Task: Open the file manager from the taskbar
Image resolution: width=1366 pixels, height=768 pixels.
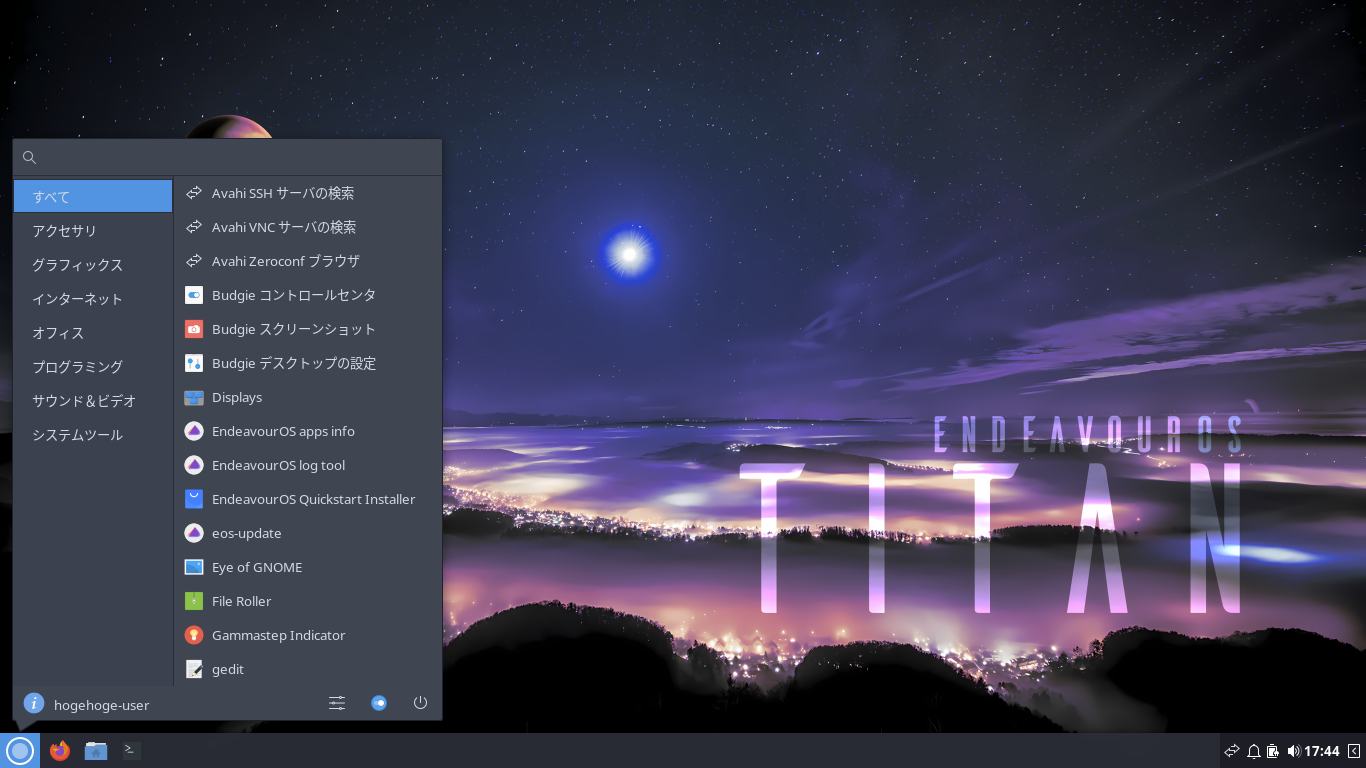Action: tap(96, 750)
